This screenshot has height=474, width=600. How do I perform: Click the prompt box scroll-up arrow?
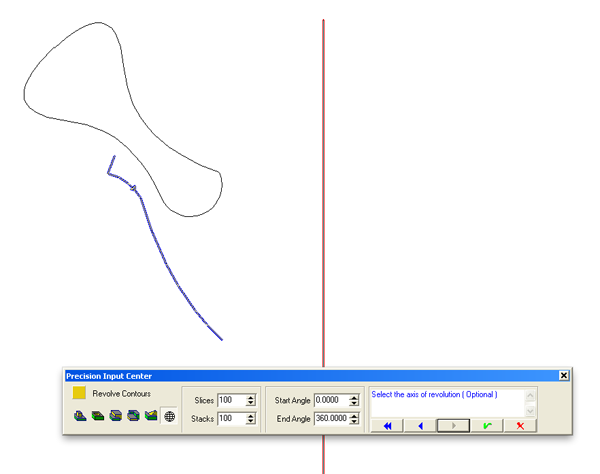530,395
